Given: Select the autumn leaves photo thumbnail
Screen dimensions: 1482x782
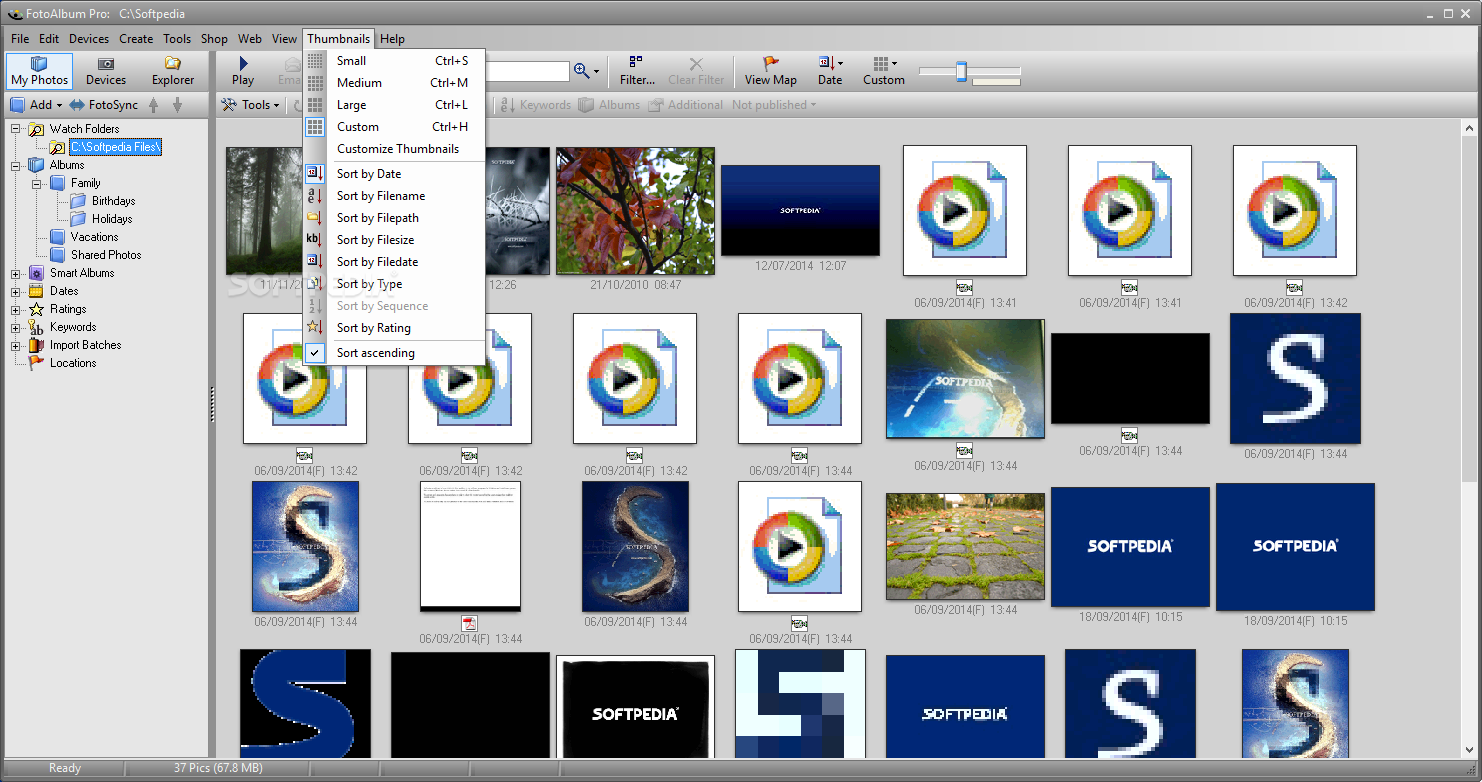Looking at the screenshot, I should point(635,211).
